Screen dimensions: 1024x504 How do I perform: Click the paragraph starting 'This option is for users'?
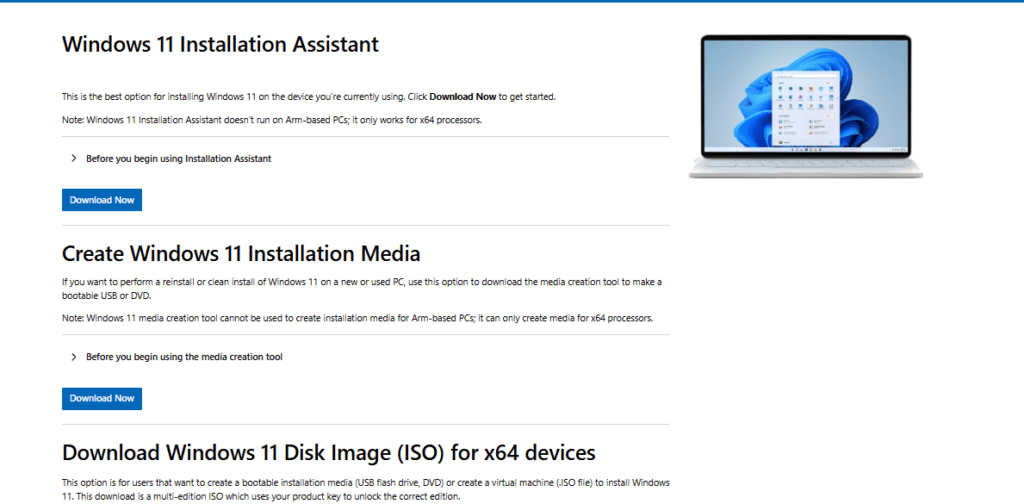coord(365,490)
